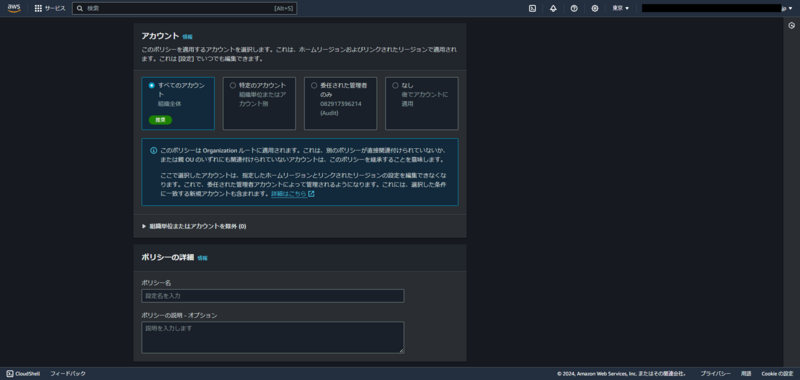The image size is (800, 380).
Task: Click the external link icon after 詳細はこちら
Action: 311,194
